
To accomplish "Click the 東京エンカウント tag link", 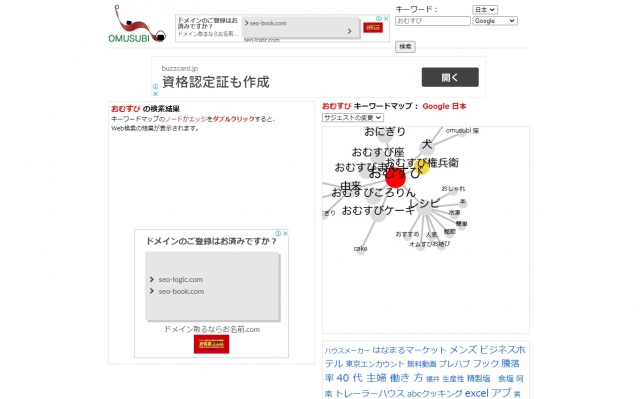I will (x=375, y=364).
